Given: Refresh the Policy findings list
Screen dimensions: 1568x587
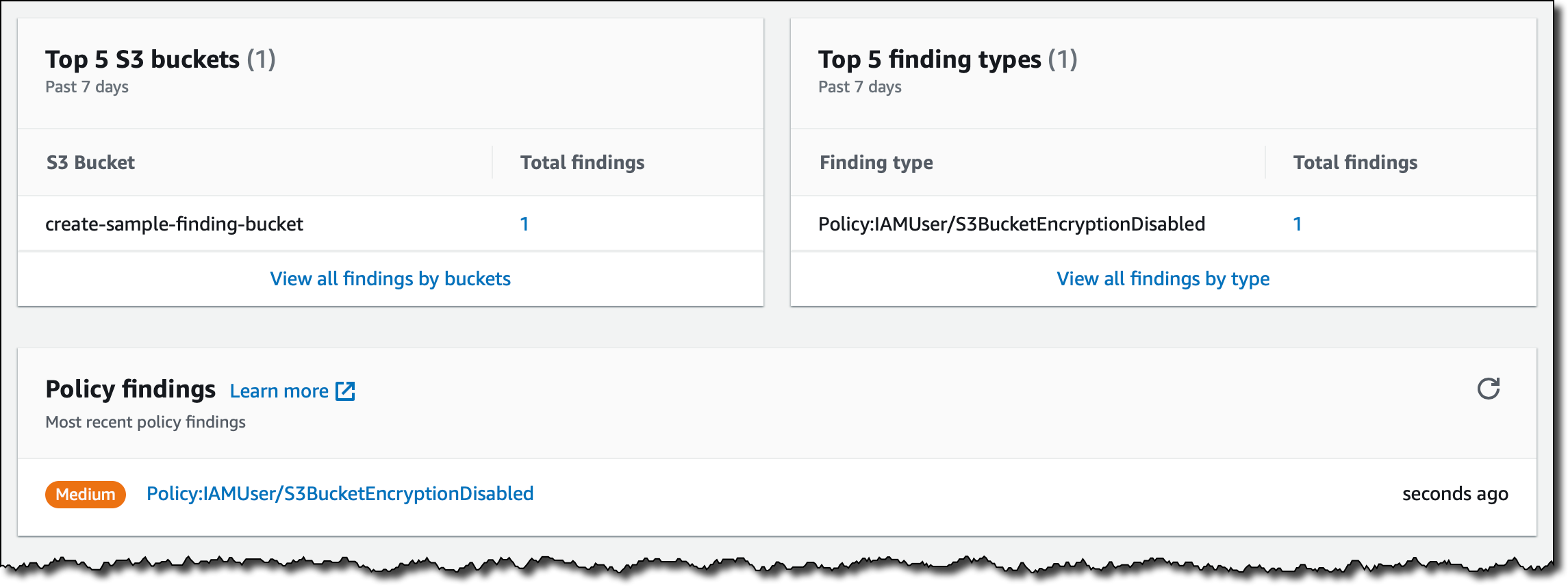Looking at the screenshot, I should tap(1488, 389).
